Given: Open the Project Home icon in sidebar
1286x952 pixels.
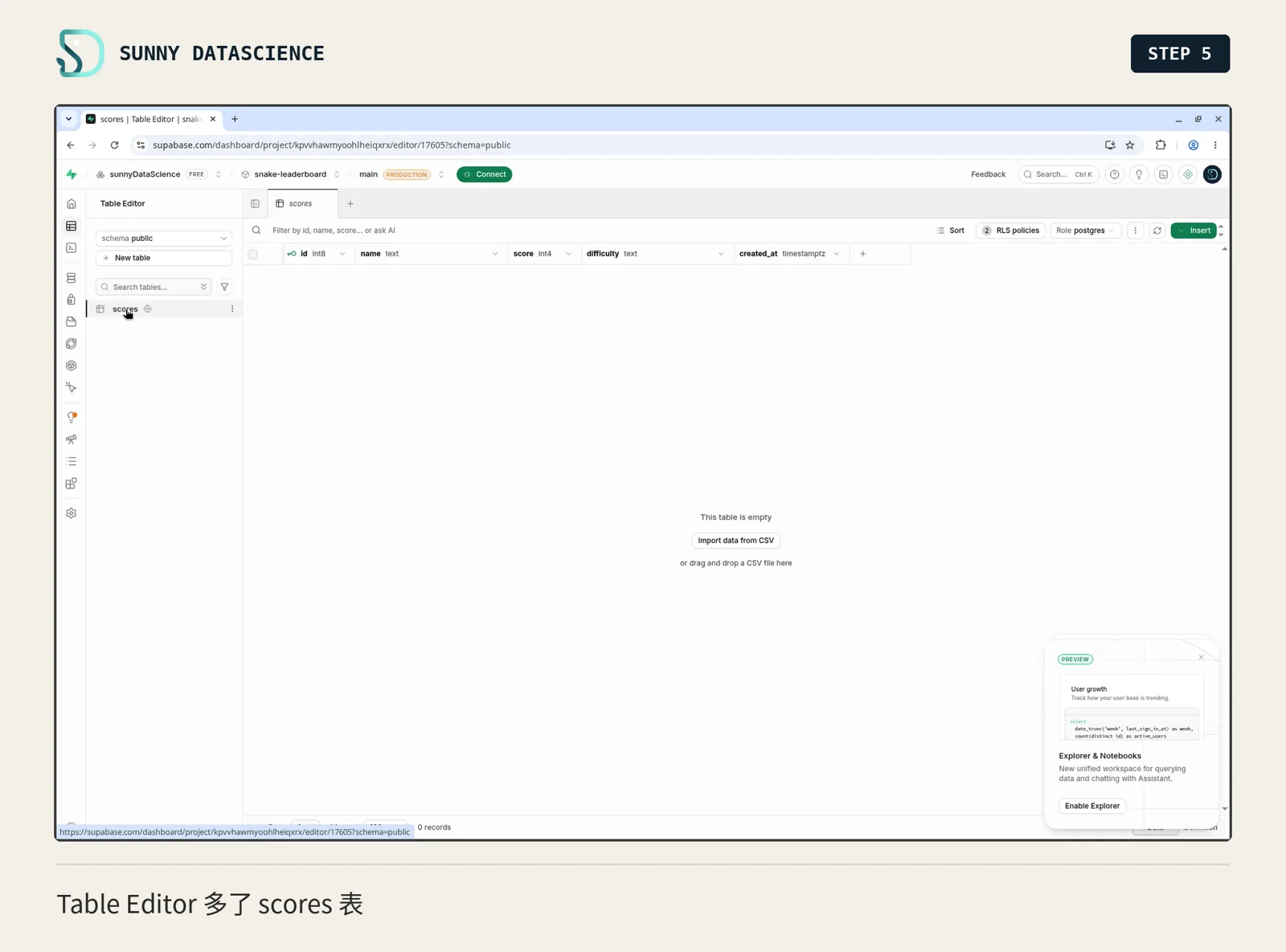Looking at the screenshot, I should (x=71, y=204).
